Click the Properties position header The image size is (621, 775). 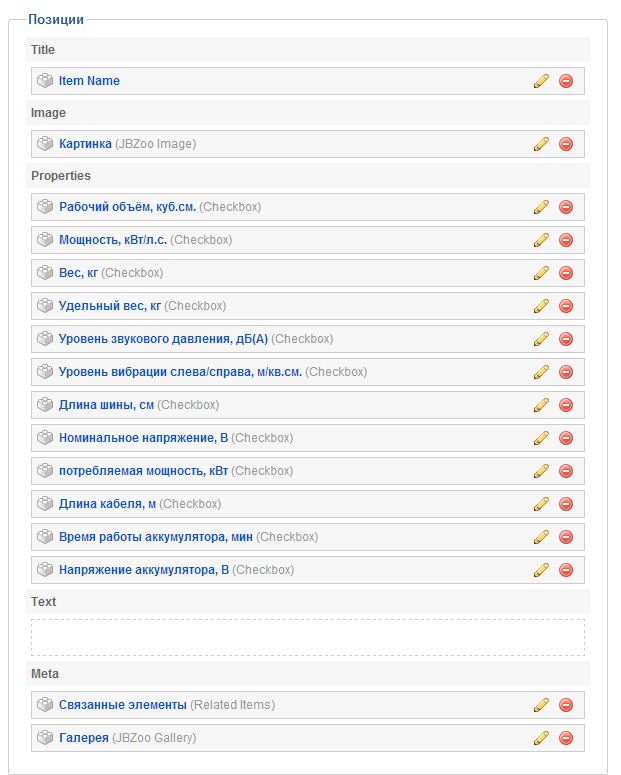coord(61,176)
